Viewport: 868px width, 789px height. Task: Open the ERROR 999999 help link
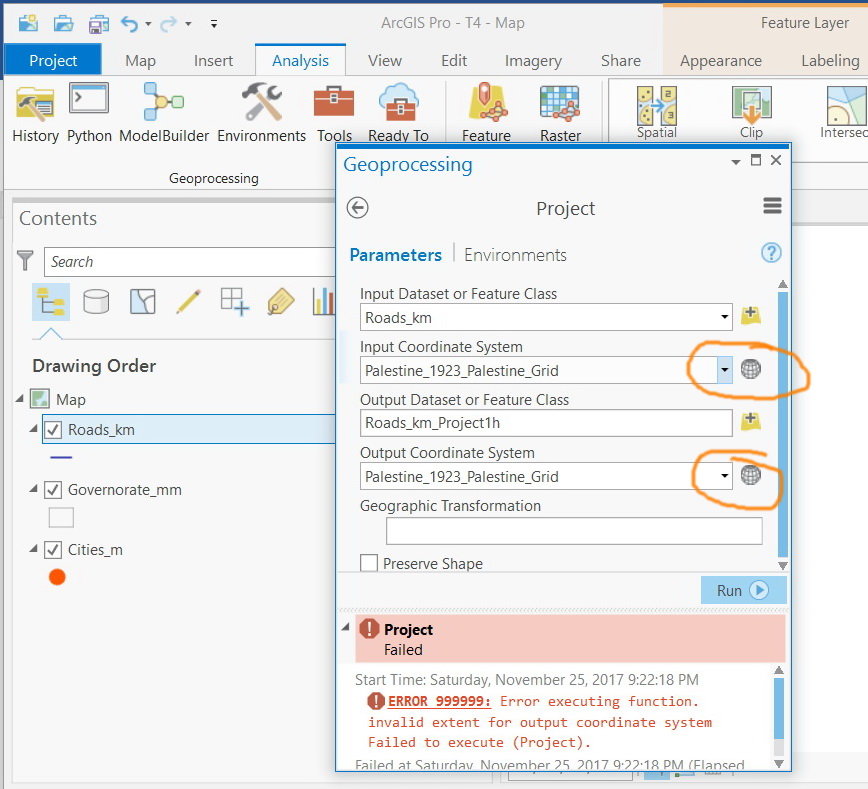[x=440, y=701]
